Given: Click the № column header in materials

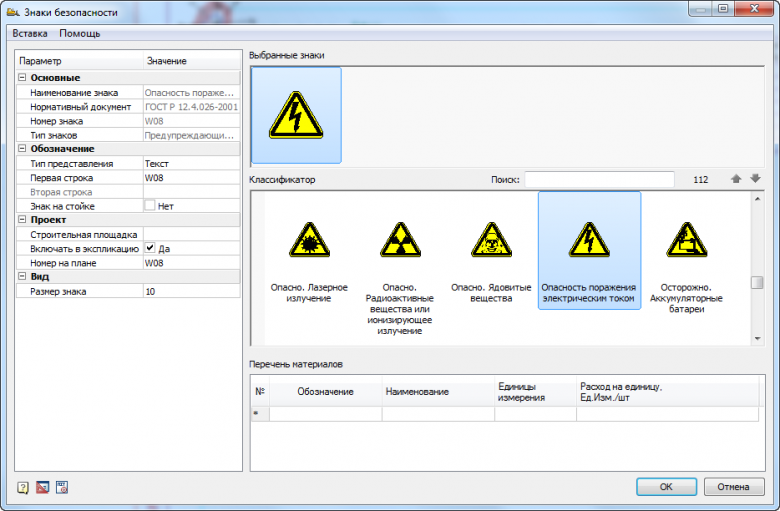Looking at the screenshot, I should (260, 392).
